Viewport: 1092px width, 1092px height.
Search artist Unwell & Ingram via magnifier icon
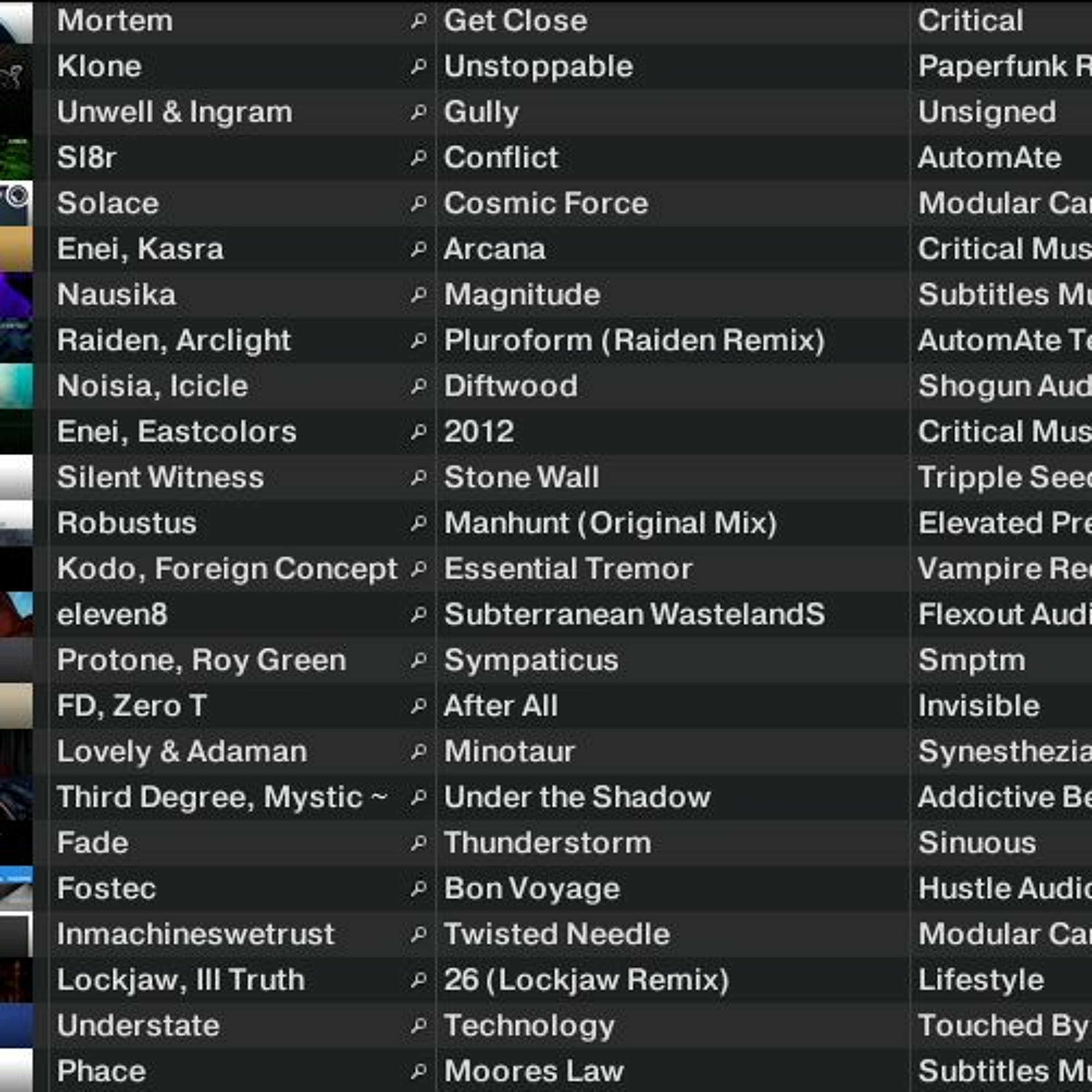coord(418,112)
